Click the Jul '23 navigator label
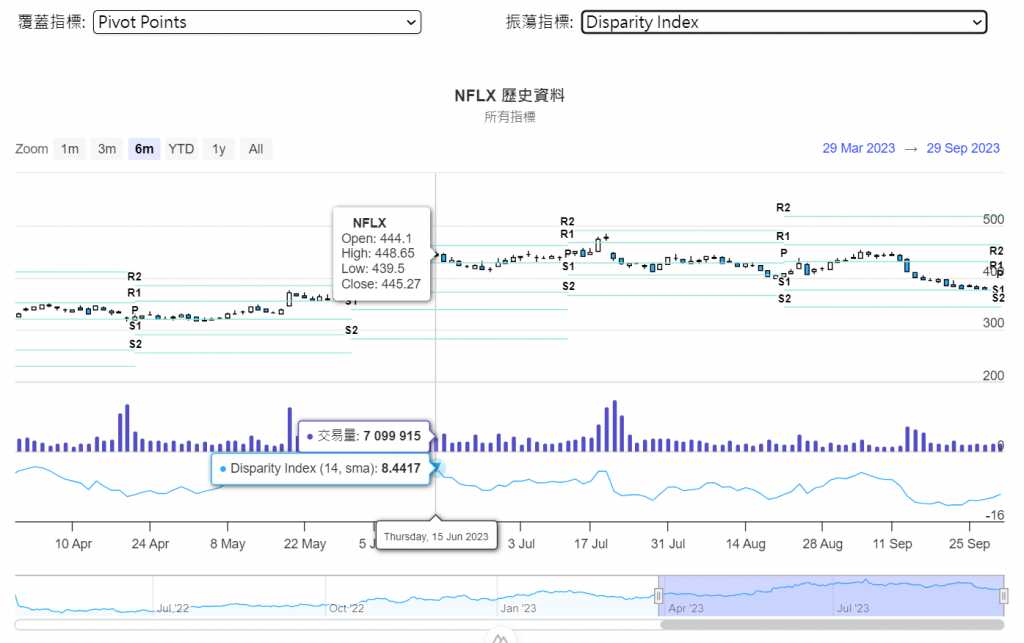This screenshot has width=1024, height=643. click(x=853, y=608)
